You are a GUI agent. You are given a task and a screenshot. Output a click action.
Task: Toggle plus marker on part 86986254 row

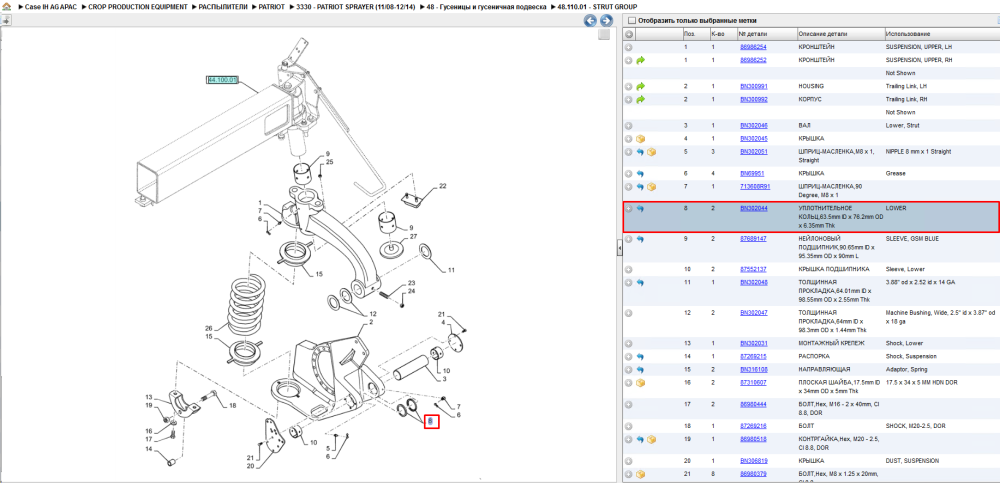coord(629,47)
